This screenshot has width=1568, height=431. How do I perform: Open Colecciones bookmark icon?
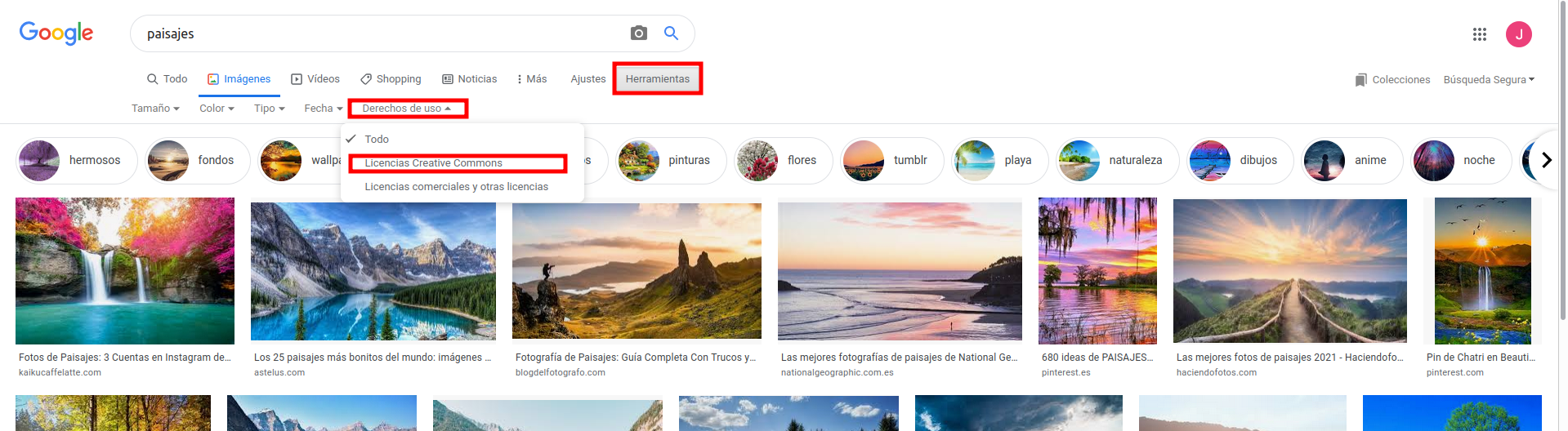coord(1360,80)
